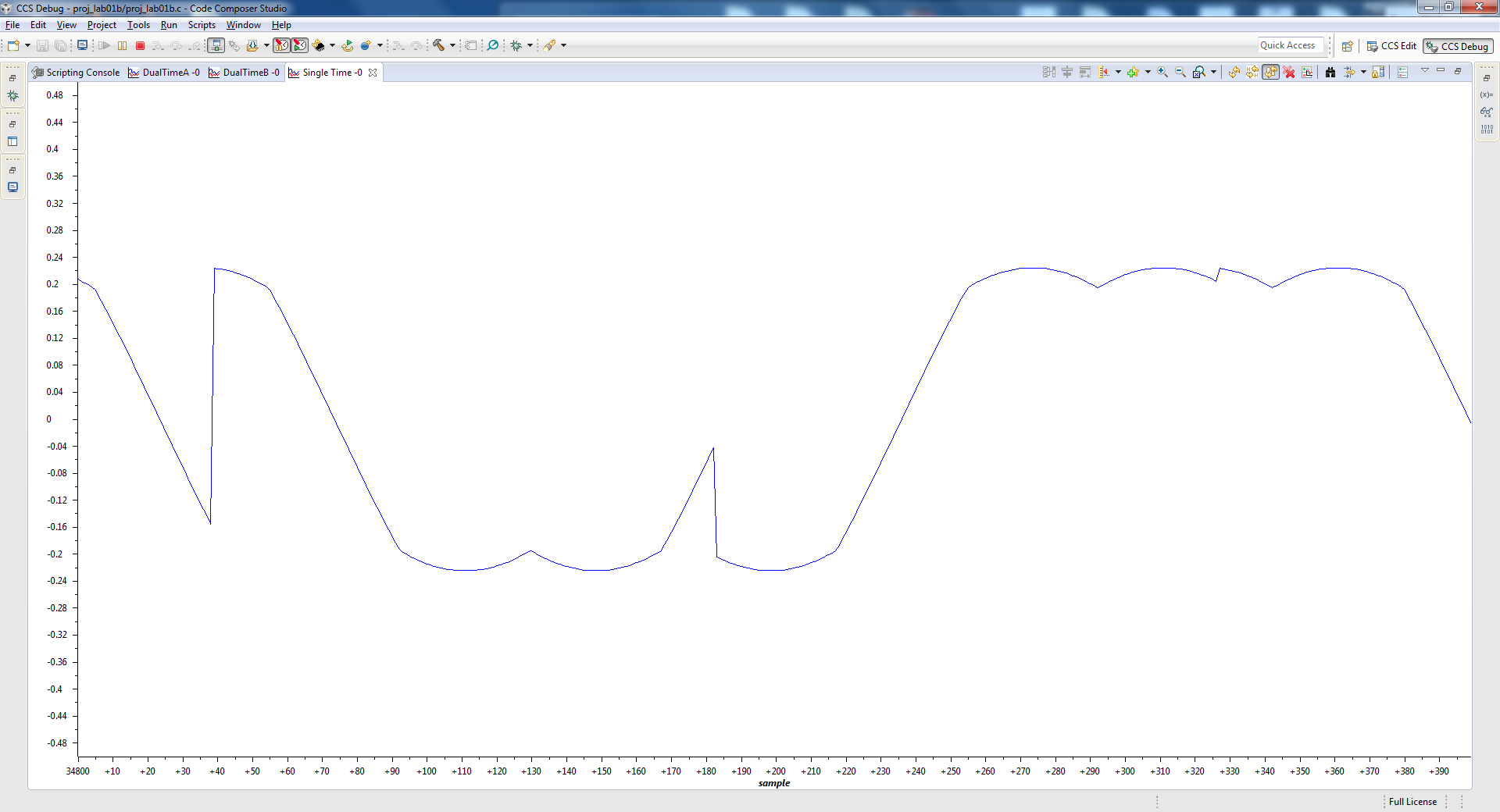Screen dimensions: 1500x812
Task: Open the Help menu
Action: [x=281, y=25]
